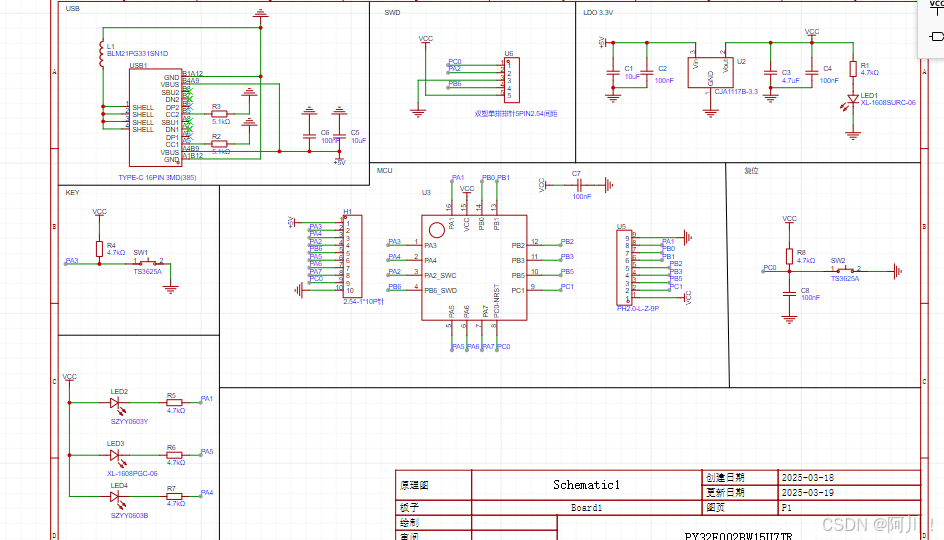Click the 'Schematic1' title block cell

586,485
